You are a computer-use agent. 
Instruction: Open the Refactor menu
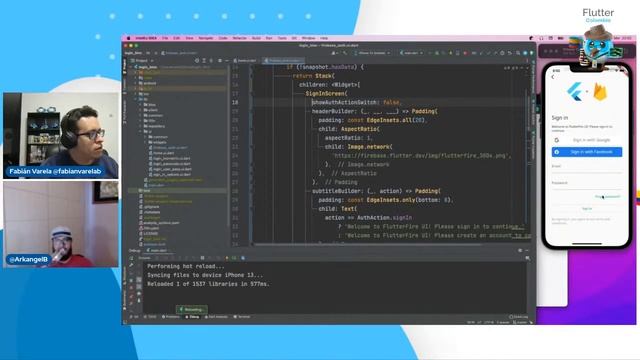pos(240,38)
